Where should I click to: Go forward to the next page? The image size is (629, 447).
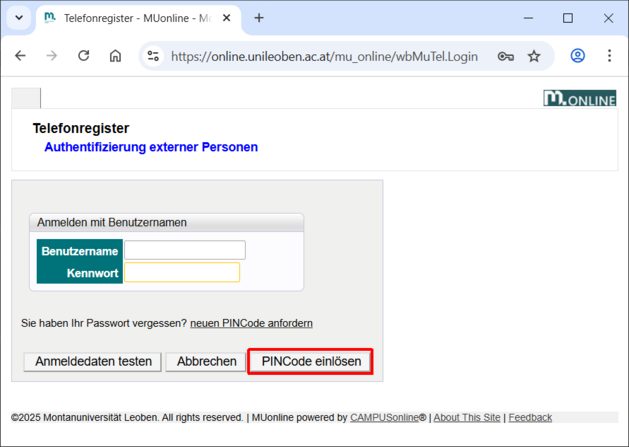[52, 56]
